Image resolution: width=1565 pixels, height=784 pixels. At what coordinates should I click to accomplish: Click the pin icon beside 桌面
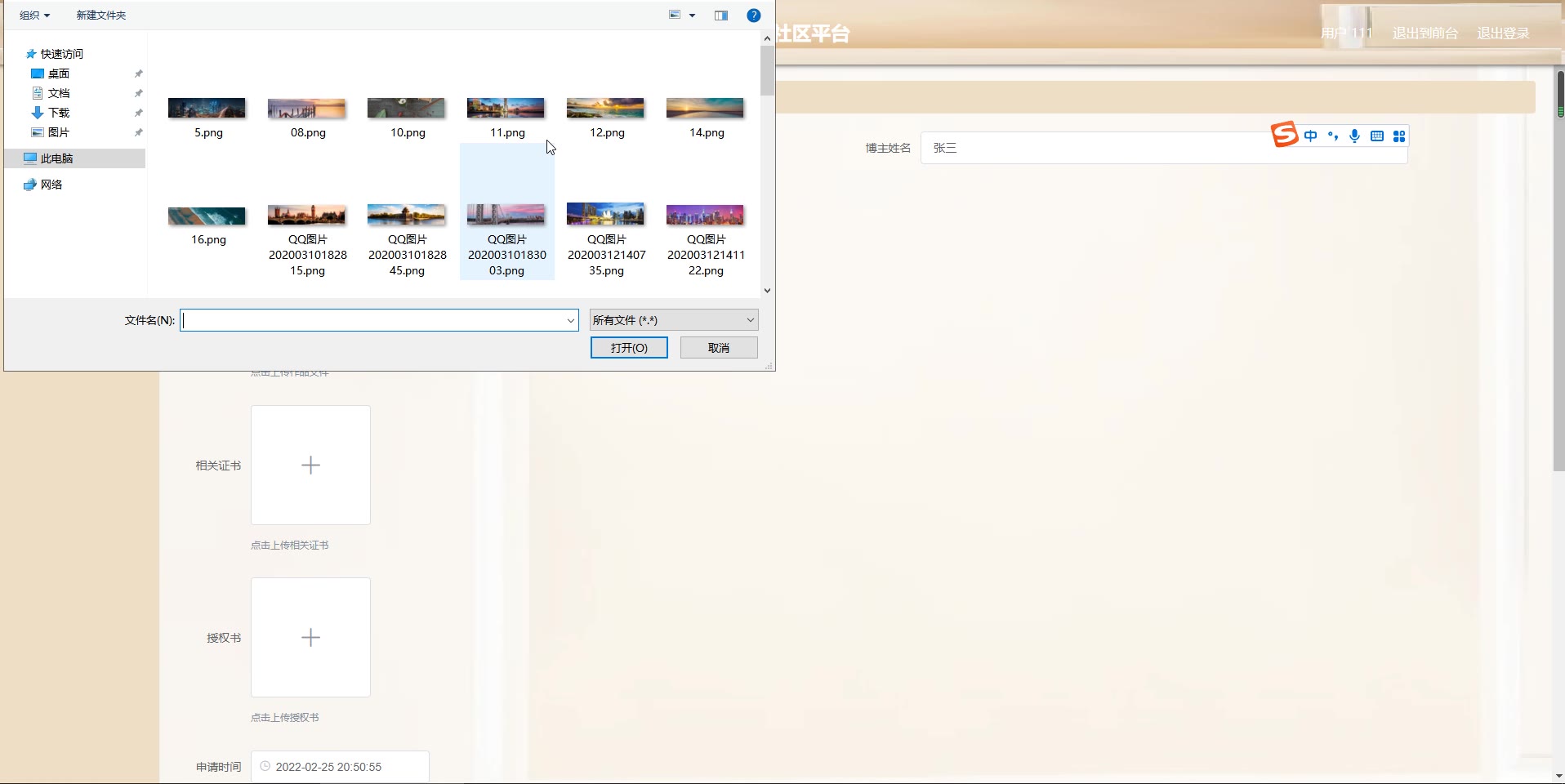pos(139,73)
